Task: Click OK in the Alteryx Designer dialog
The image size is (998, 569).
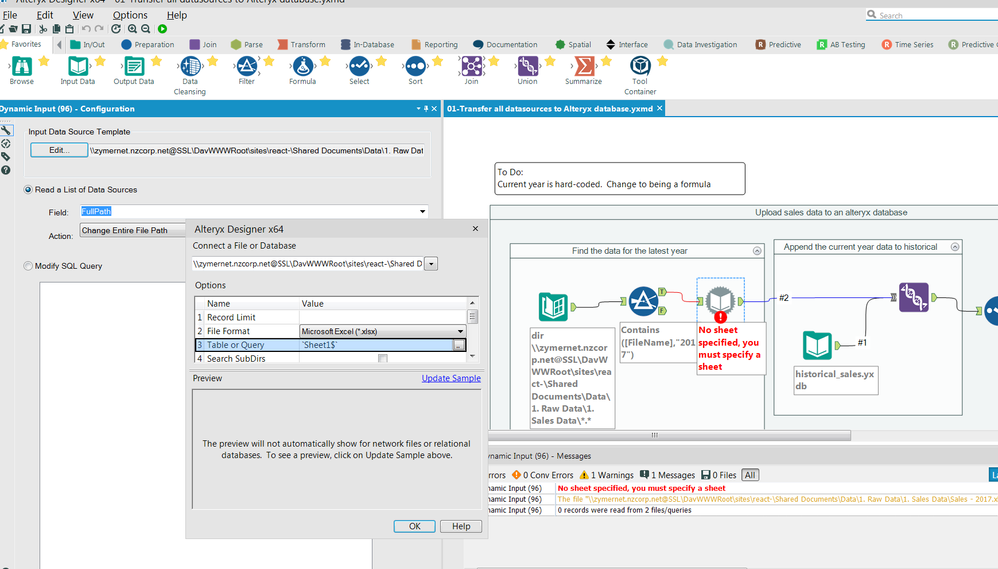Action: pos(414,526)
